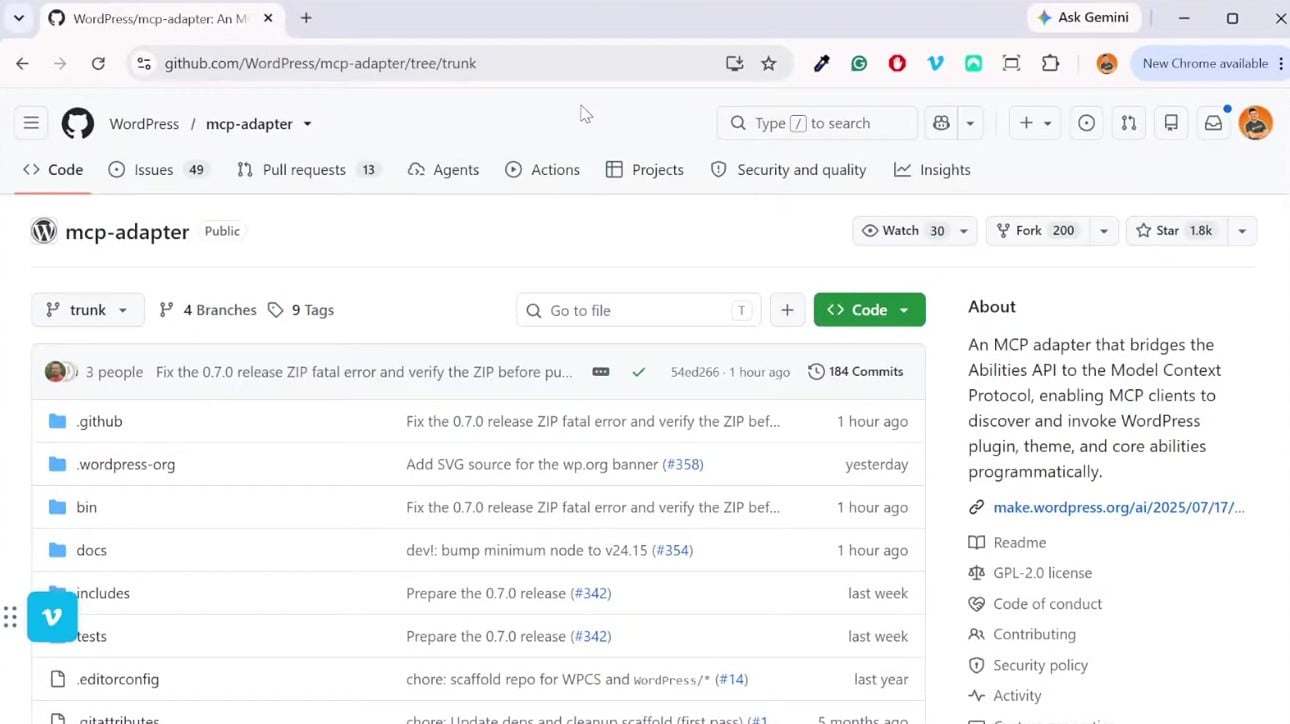Click the Opera red extension icon
Image resolution: width=1290 pixels, height=724 pixels.
tap(897, 63)
